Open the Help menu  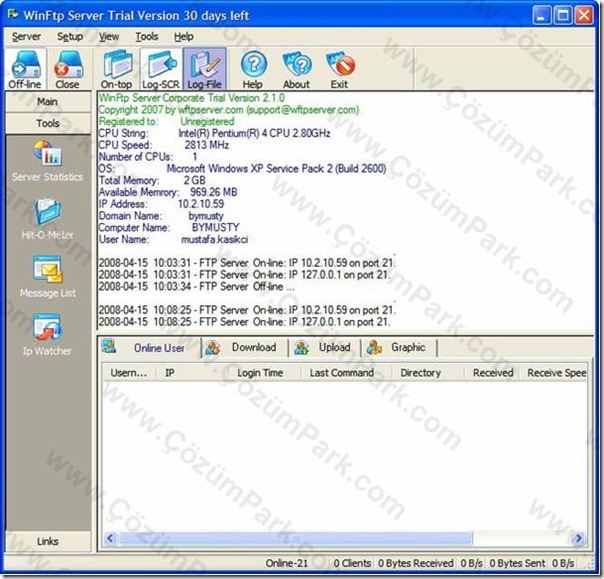pyautogui.click(x=183, y=37)
